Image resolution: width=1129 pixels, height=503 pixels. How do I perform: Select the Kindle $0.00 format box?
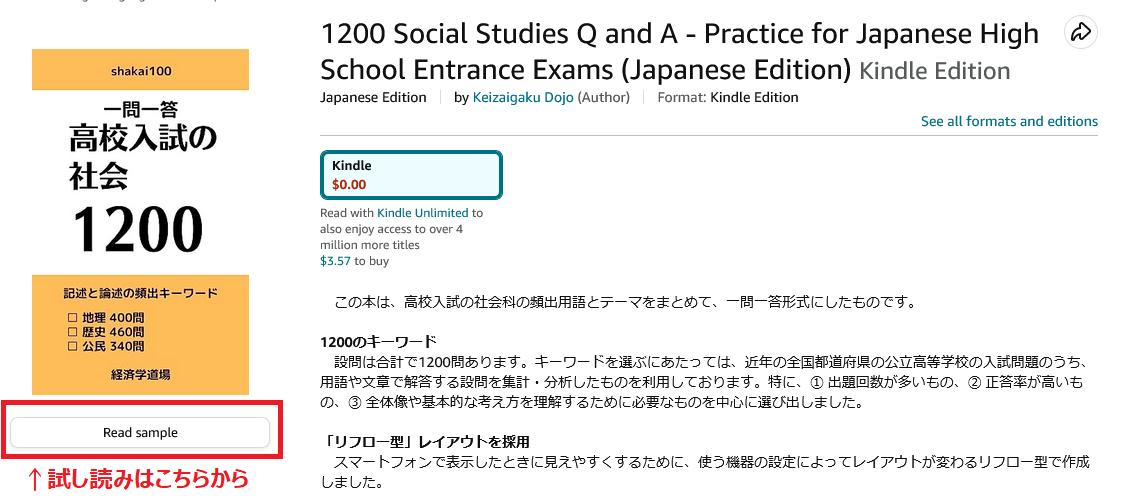pos(411,175)
